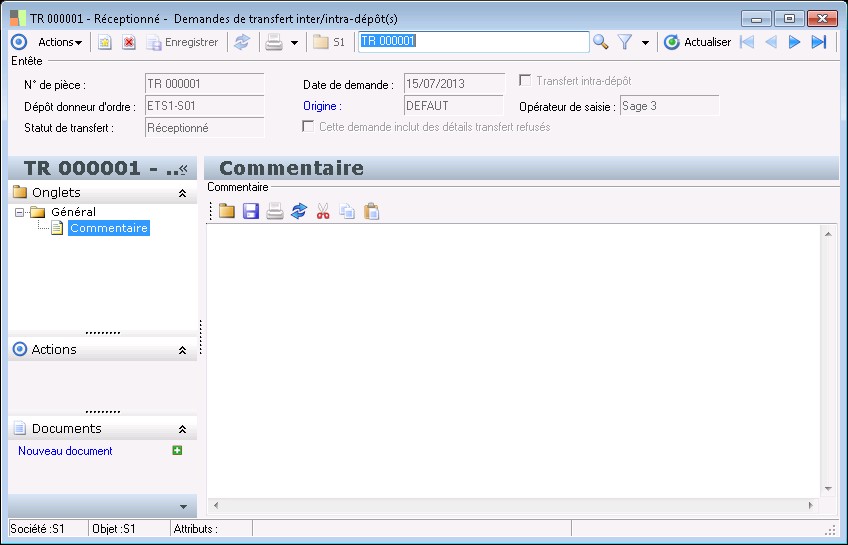The width and height of the screenshot is (848, 545).
Task: Click the horizontal scrollbar right arrow
Action: (x=811, y=506)
